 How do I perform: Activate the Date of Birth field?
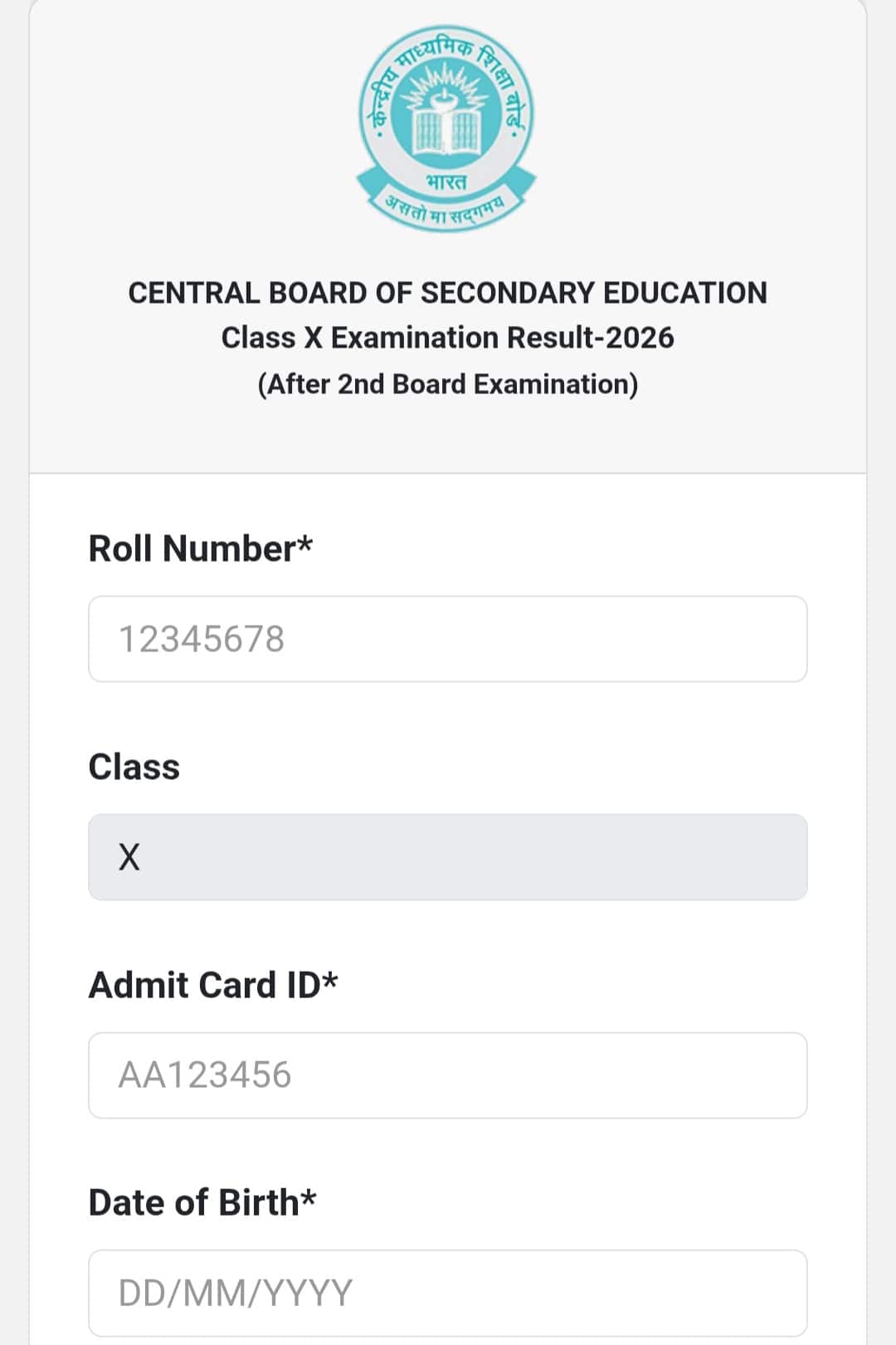[448, 1293]
